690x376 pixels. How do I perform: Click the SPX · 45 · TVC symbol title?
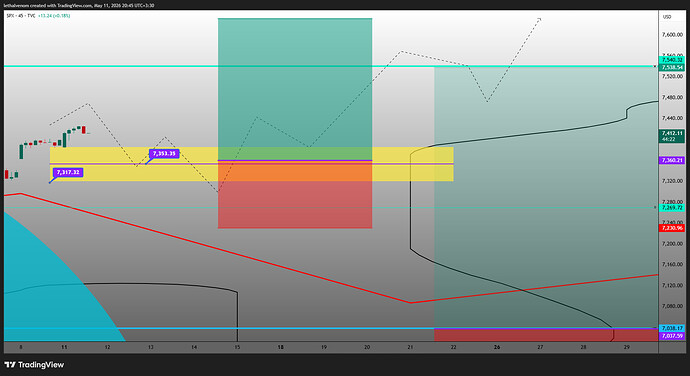coord(21,15)
